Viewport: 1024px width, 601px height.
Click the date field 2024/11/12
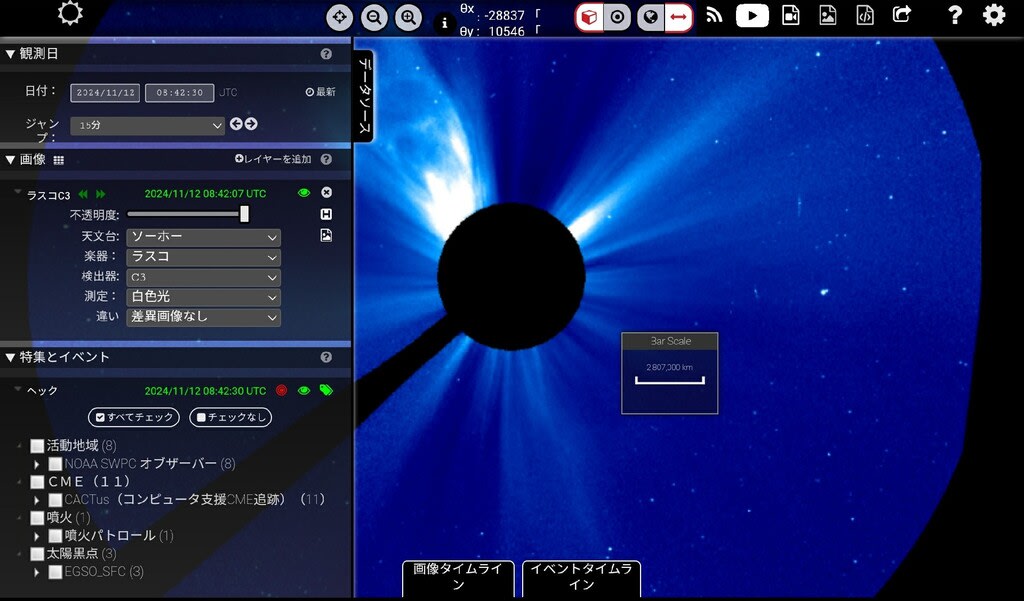105,93
